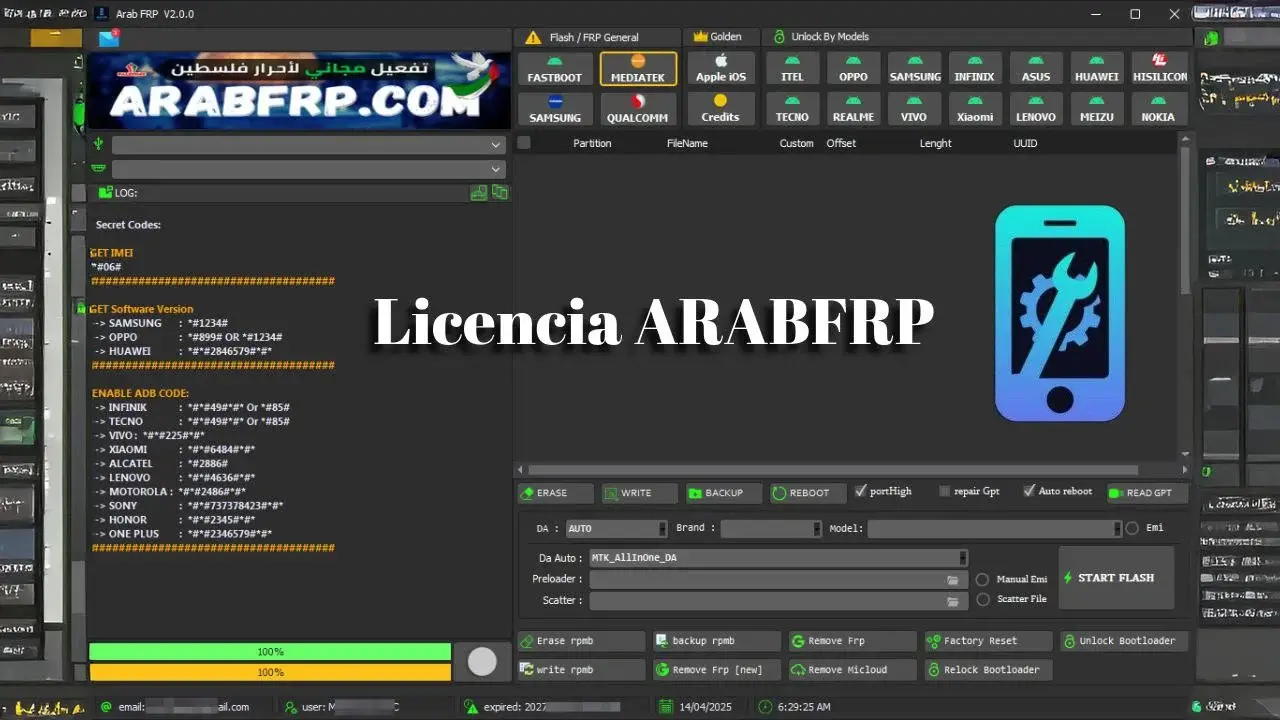The image size is (1280, 720).
Task: Open the Brand dropdown
Action: [771, 528]
